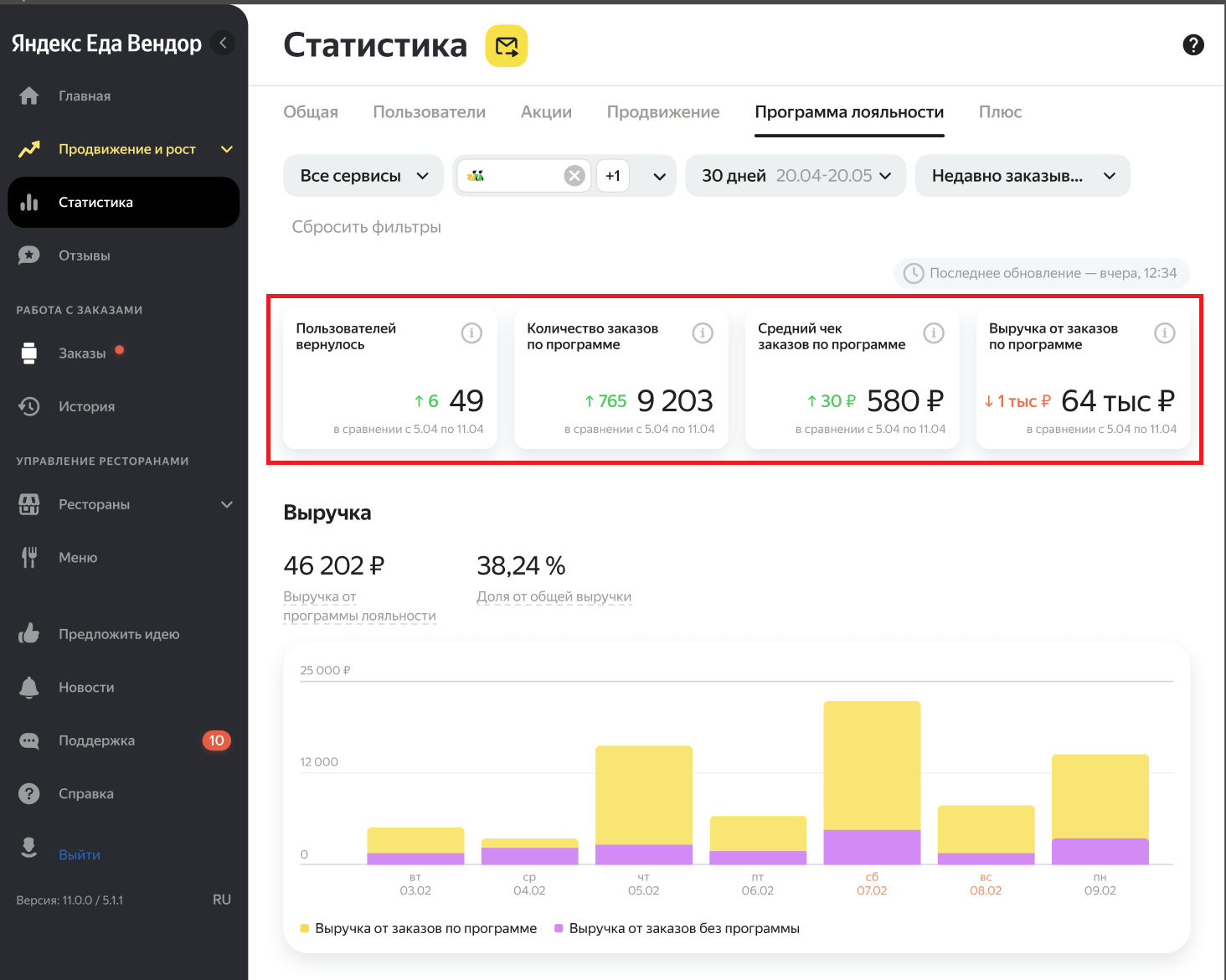Click info icon on Пользователей вернулось card
Image resolution: width=1226 pixels, height=980 pixels.
(x=471, y=333)
